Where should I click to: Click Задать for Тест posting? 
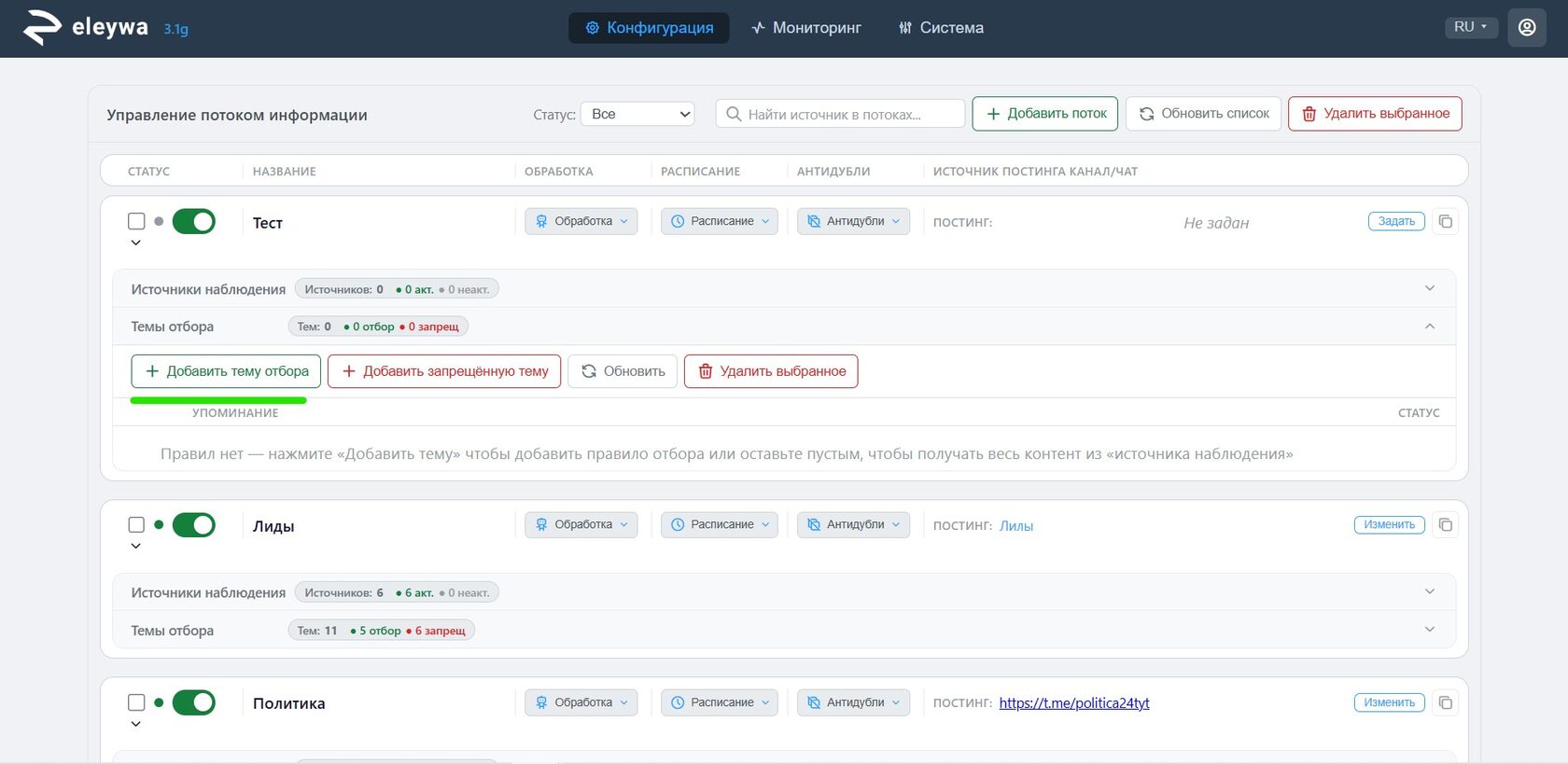(1396, 221)
